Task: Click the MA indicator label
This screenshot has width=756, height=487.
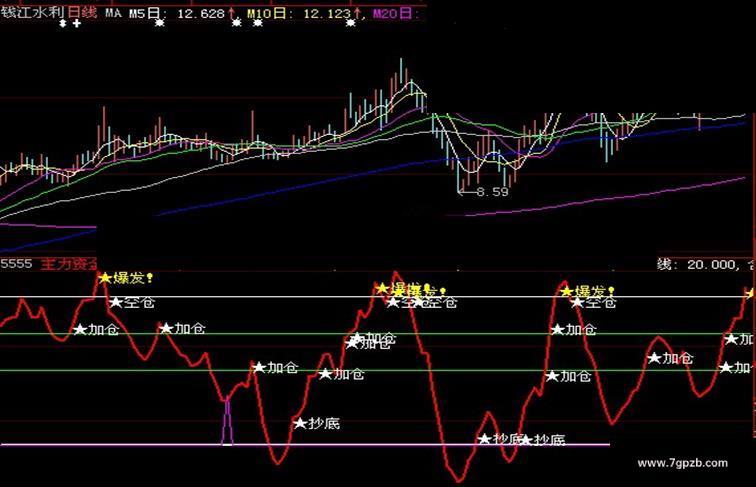Action: pos(113,13)
